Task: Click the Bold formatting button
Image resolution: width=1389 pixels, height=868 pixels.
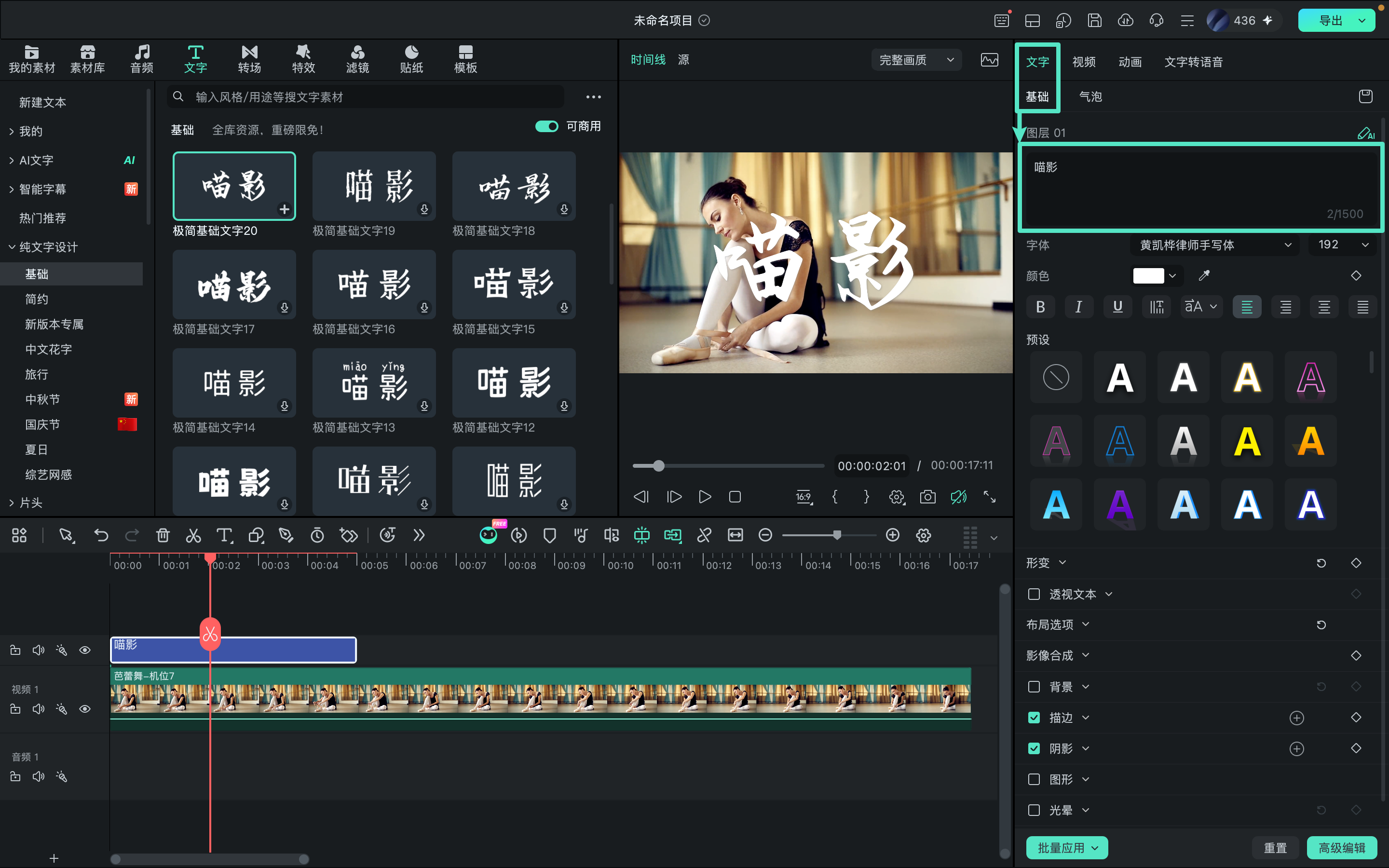Action: click(1040, 307)
